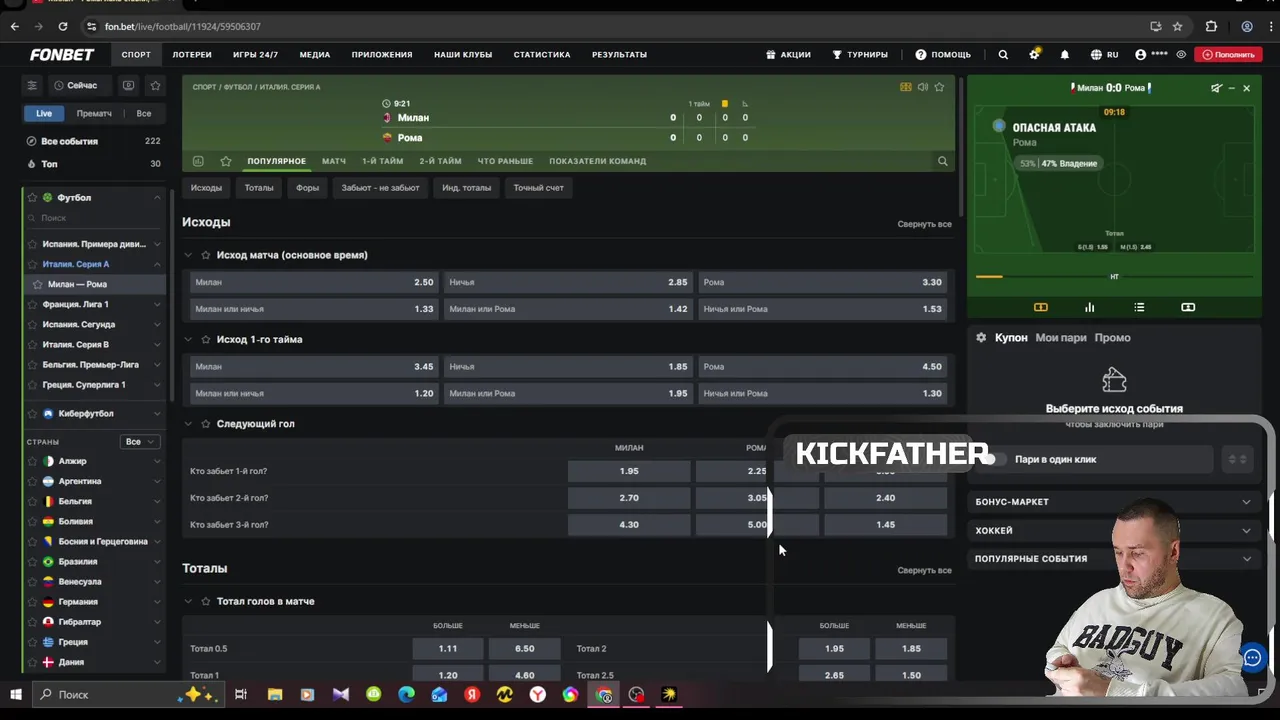The image size is (1280, 720).
Task: Collapse Тотал голов в матче market
Action: coord(188,602)
